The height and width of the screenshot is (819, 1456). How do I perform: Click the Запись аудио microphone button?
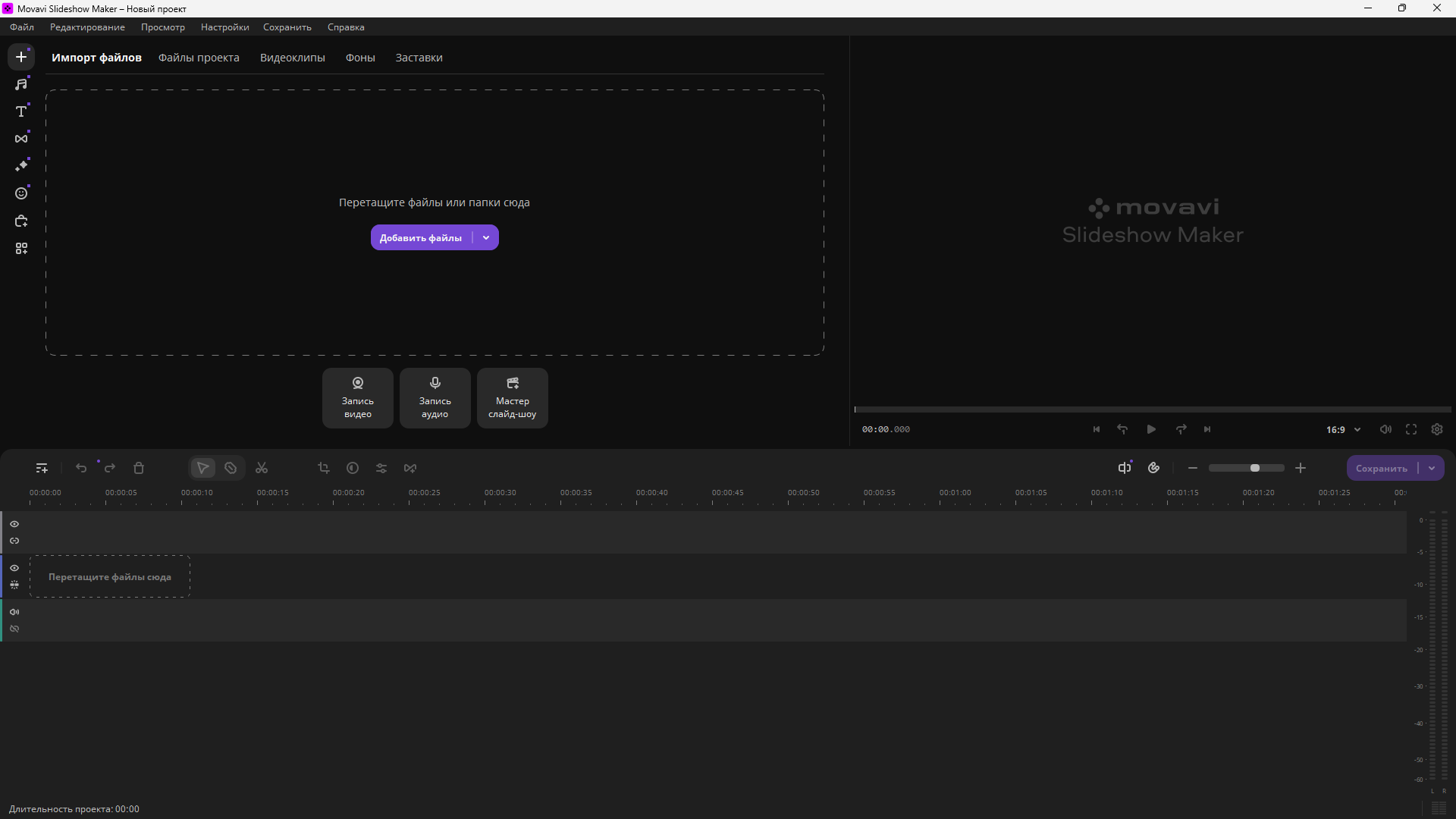[435, 398]
